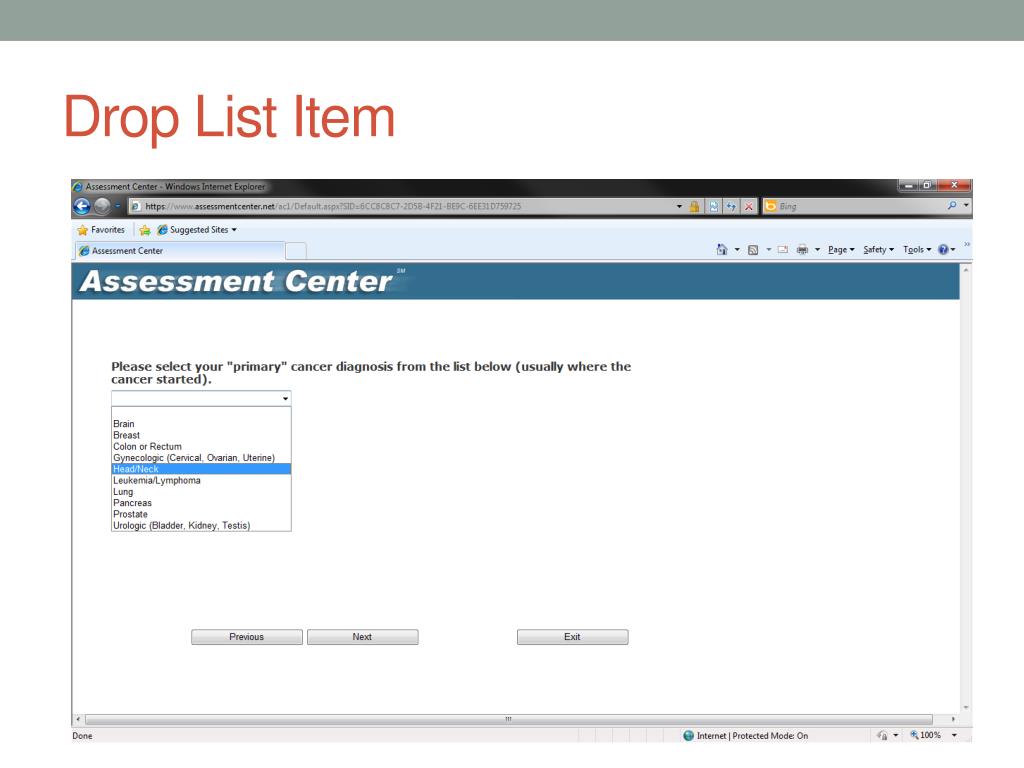Click the vertical scrollbar down arrow
The height and width of the screenshot is (768, 1024).
coord(966,707)
